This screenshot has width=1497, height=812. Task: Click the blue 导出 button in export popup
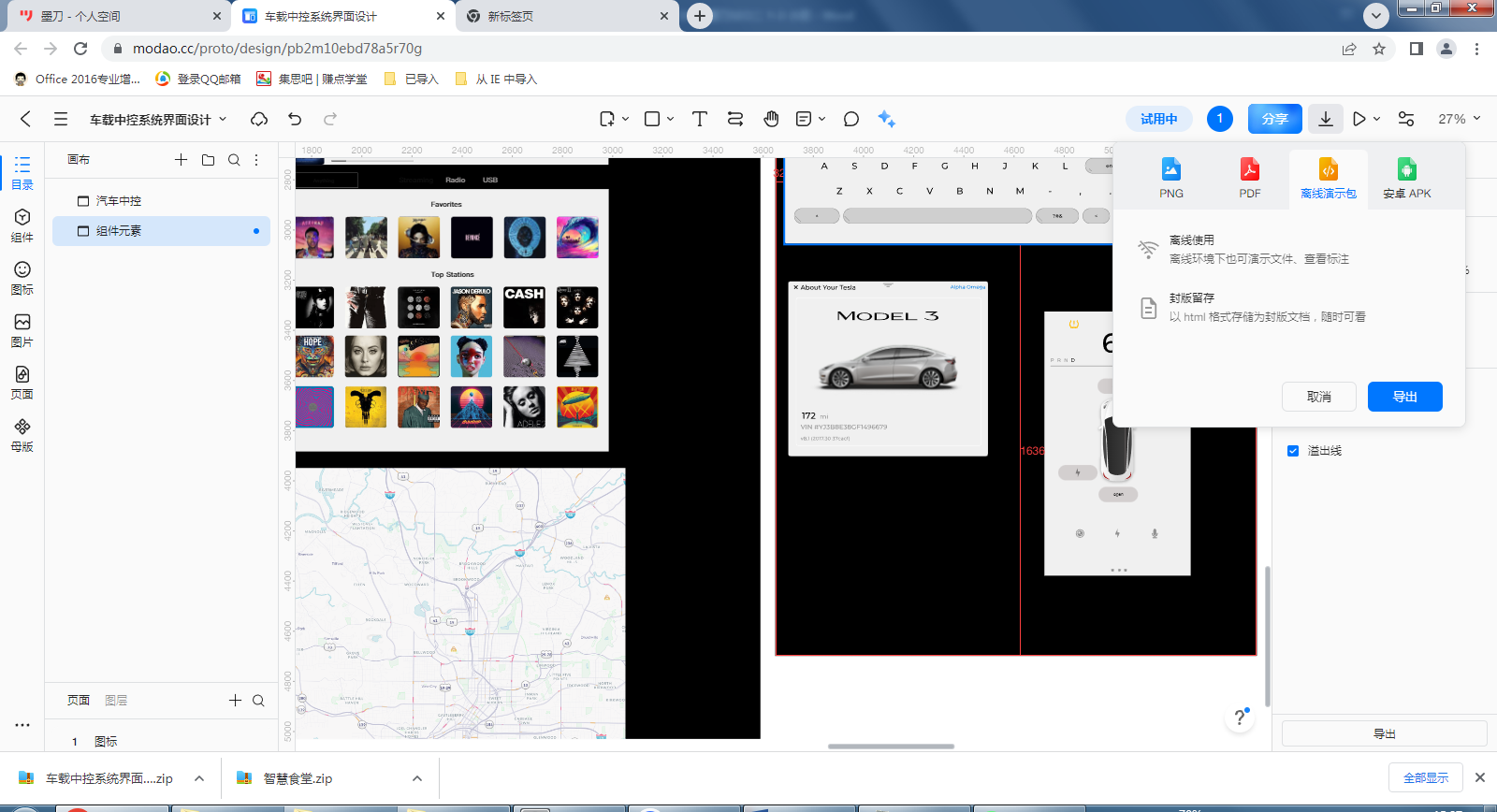(1405, 397)
